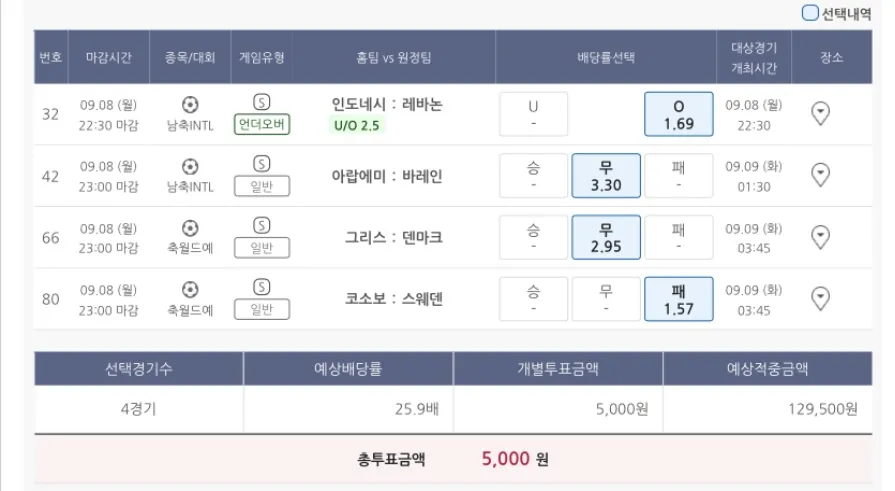This screenshot has width=895, height=491.
Task: Click the S badge icon in row 80
Action: 262,287
